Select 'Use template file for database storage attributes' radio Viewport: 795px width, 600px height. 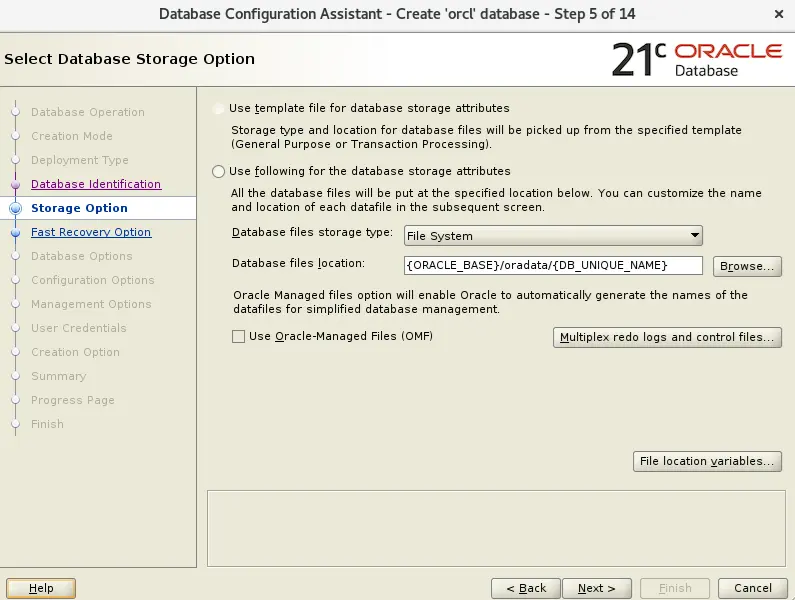(218, 109)
